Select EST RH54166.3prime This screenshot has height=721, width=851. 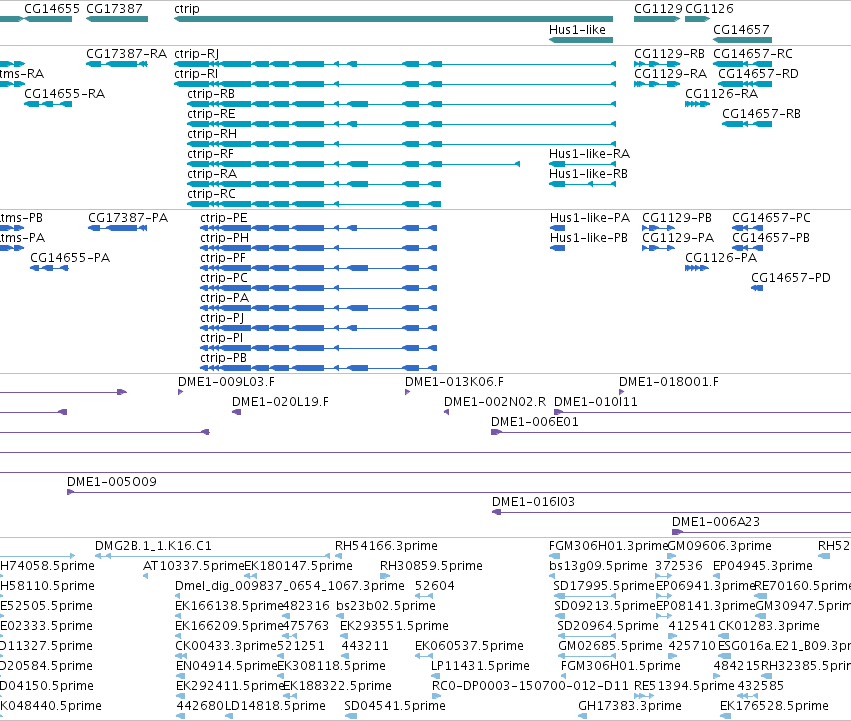pos(386,546)
